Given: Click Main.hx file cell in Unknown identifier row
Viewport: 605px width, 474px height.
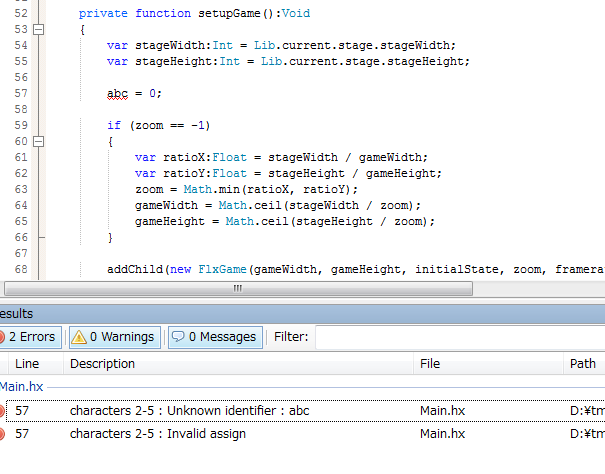Looking at the screenshot, I should pyautogui.click(x=443, y=411).
